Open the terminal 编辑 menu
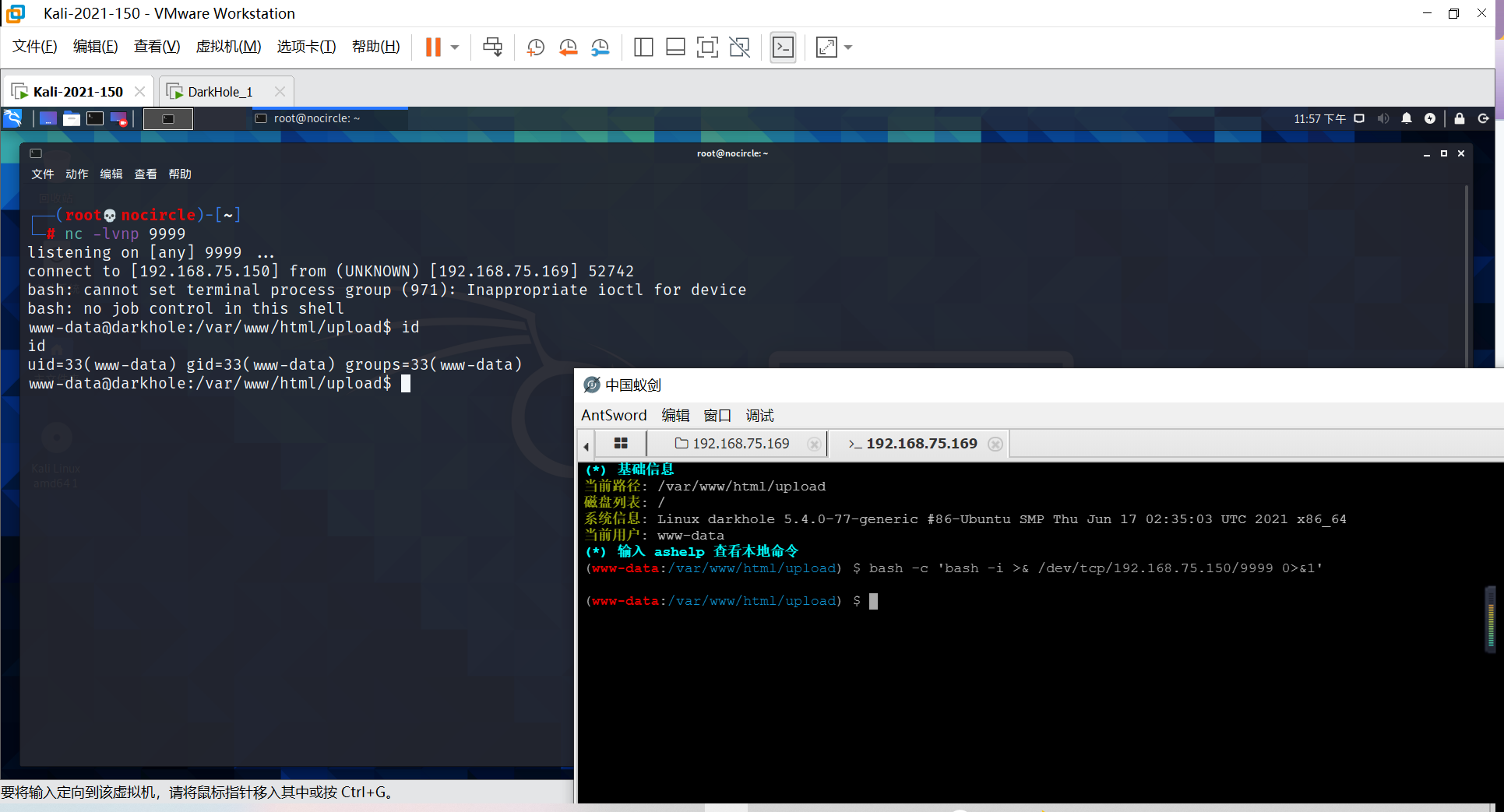1504x812 pixels. tap(111, 174)
